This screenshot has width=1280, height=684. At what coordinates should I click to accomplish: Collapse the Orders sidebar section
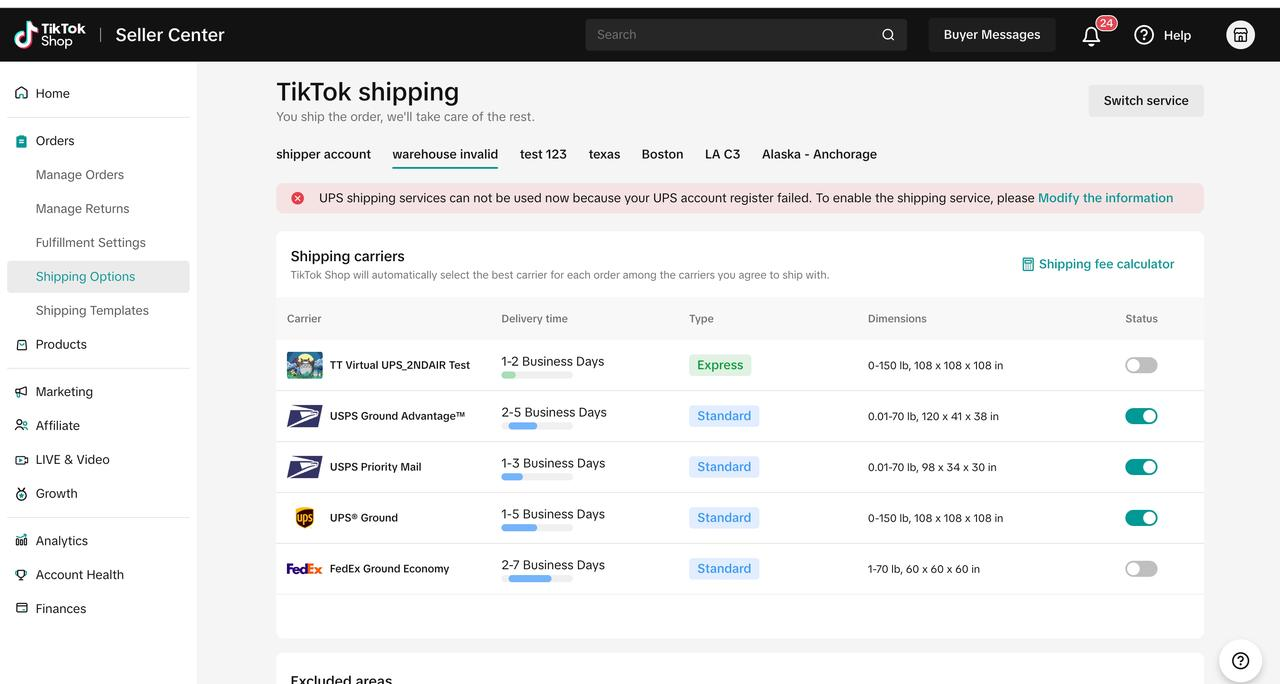point(55,141)
